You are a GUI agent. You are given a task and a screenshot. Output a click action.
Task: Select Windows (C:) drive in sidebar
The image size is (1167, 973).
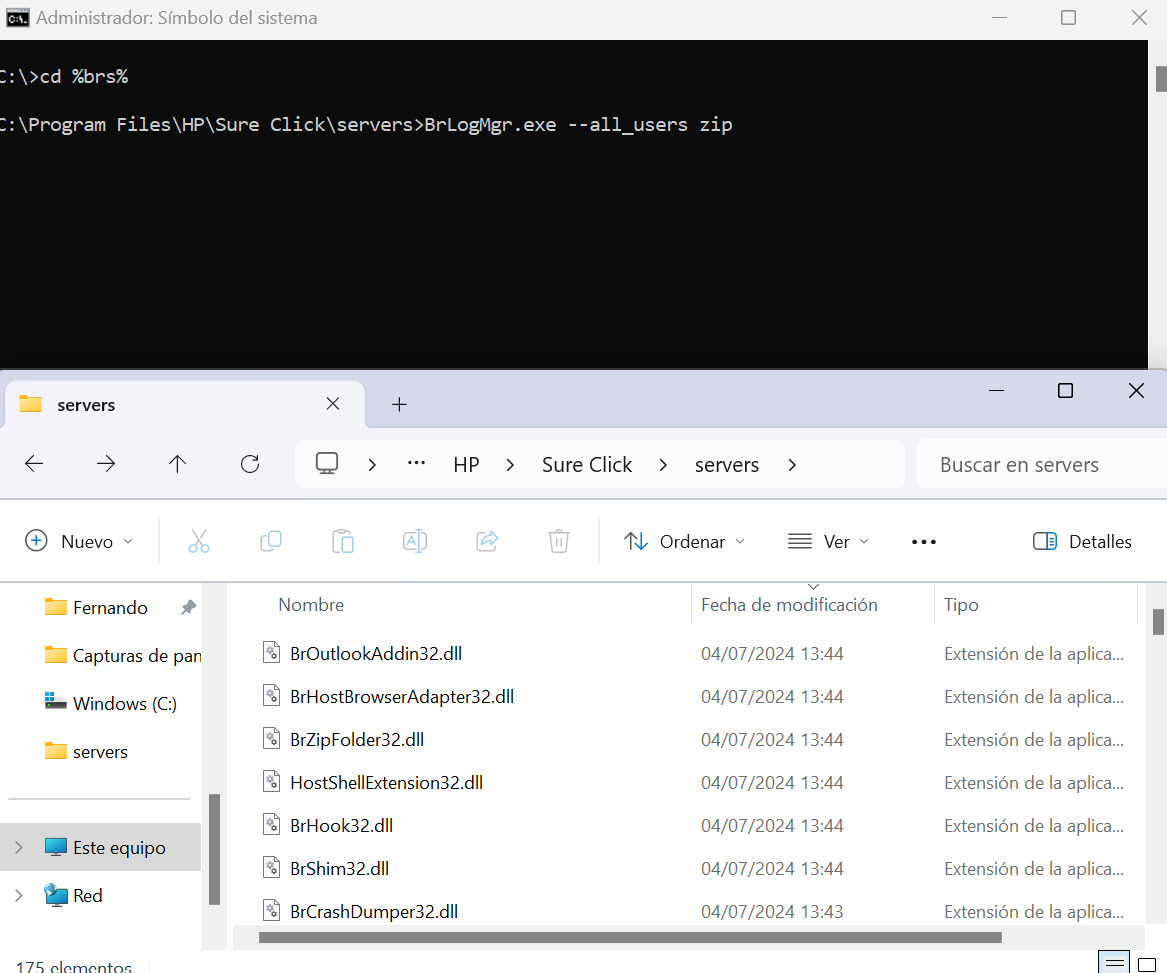[x=110, y=704]
